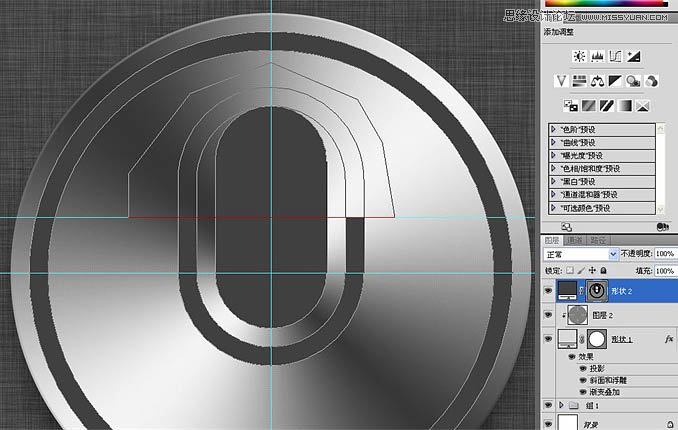
Task: Click the lock position move icon
Action: [x=592, y=270]
